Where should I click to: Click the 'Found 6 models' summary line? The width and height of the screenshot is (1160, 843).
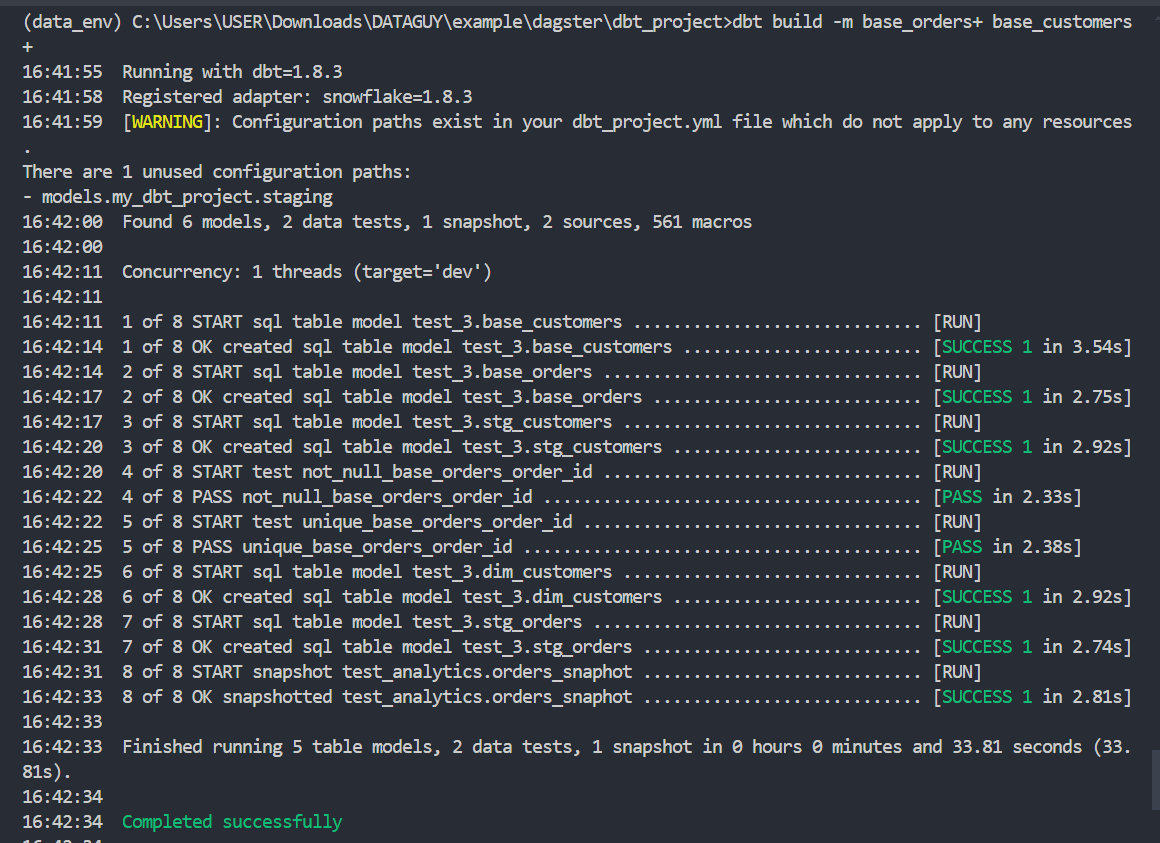[x=436, y=222]
